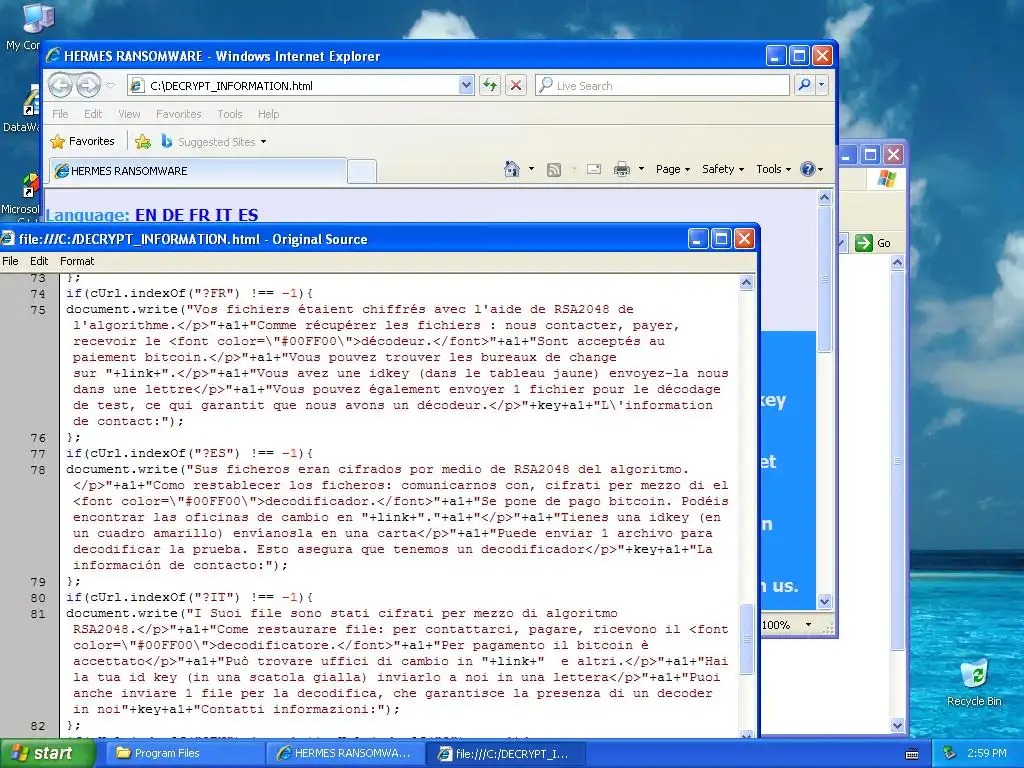The image size is (1024, 768).
Task: Click Add to Favorites Bar star icon
Action: point(143,141)
